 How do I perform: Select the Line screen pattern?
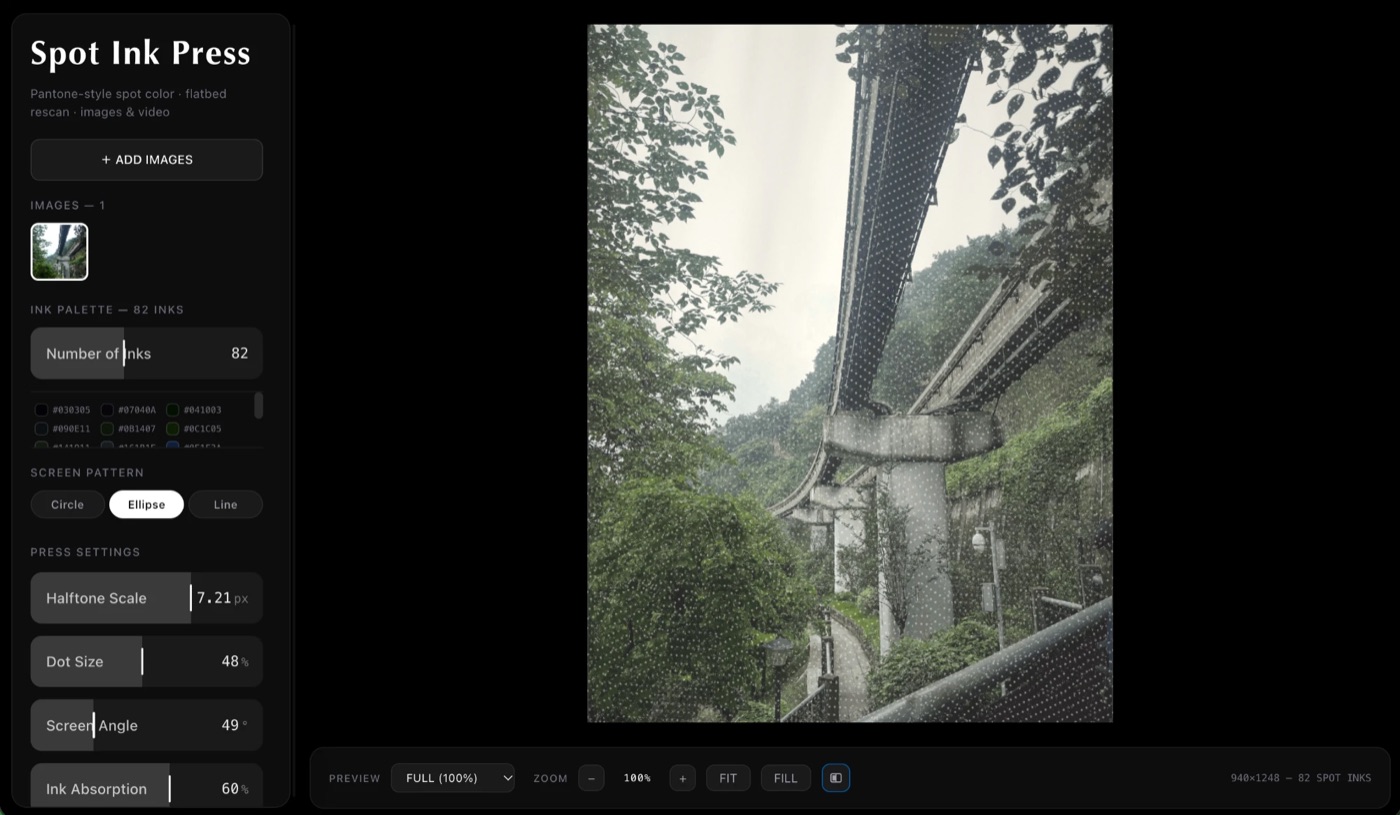click(x=225, y=505)
